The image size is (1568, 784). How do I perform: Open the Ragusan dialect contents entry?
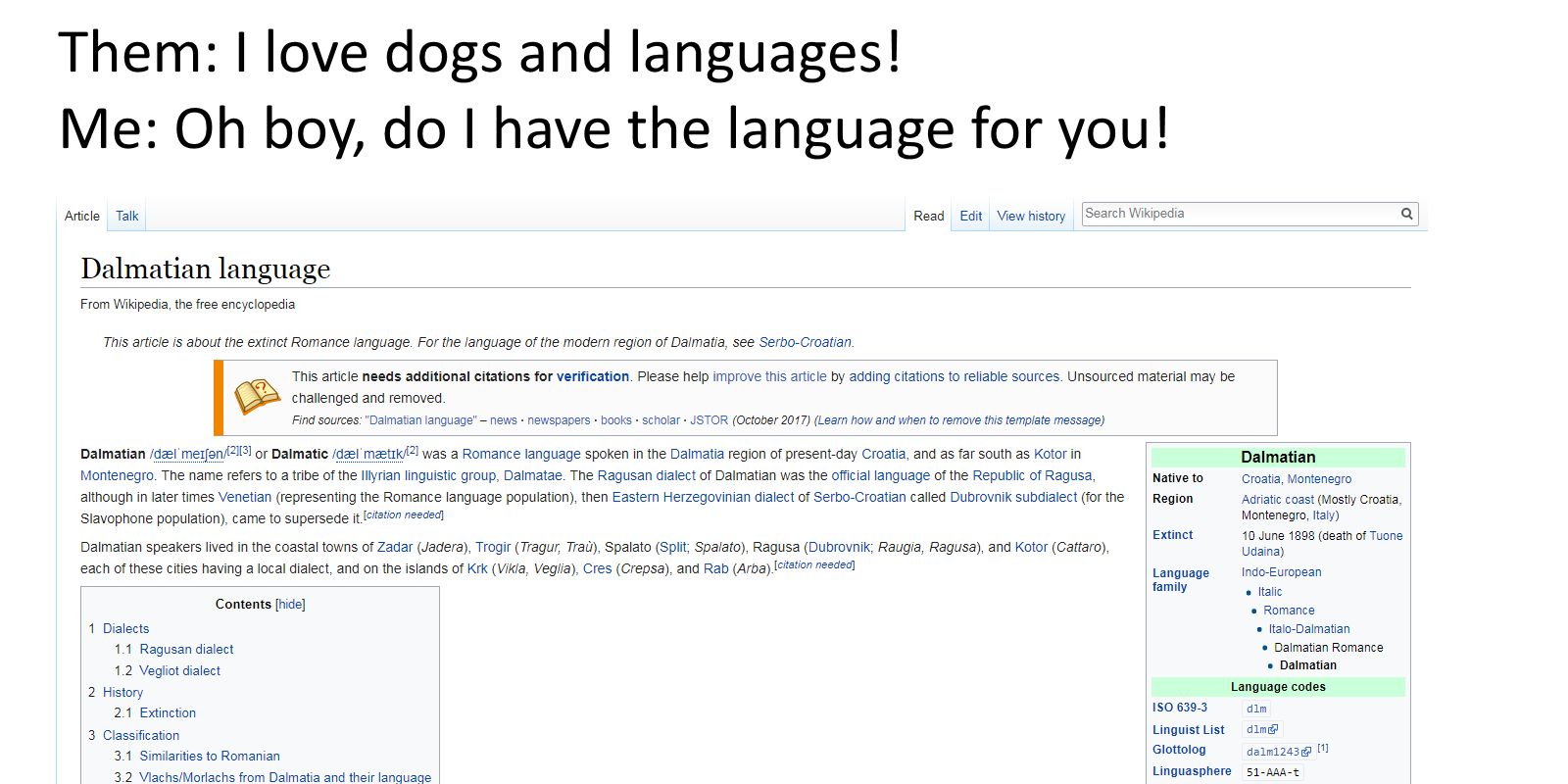pyautogui.click(x=186, y=649)
